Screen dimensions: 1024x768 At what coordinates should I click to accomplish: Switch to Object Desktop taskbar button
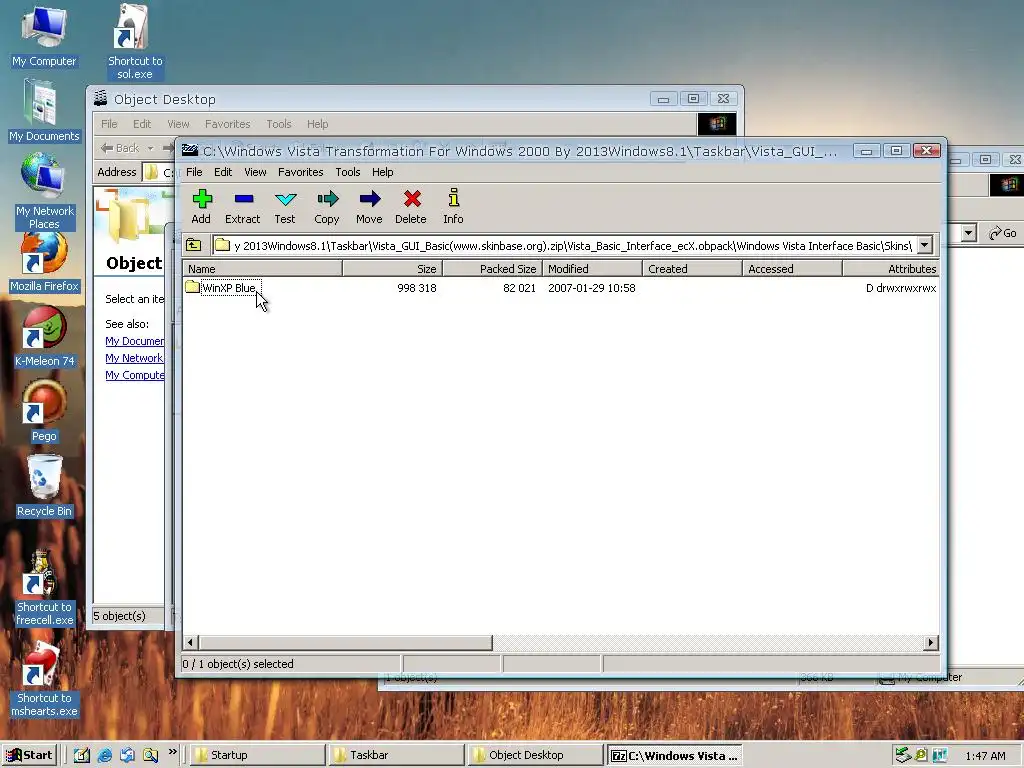click(x=535, y=755)
